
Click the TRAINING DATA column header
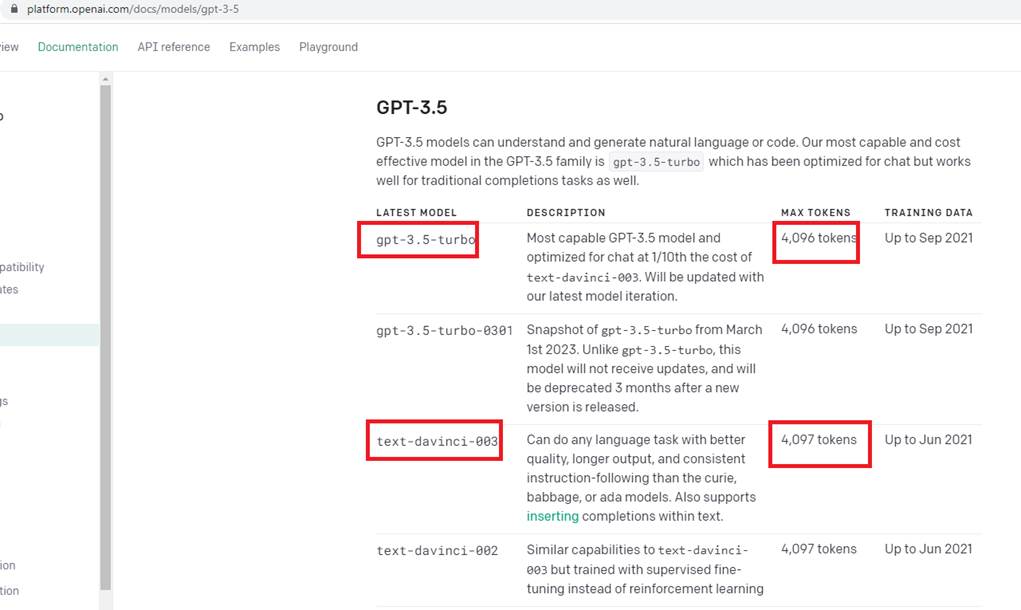pos(928,213)
